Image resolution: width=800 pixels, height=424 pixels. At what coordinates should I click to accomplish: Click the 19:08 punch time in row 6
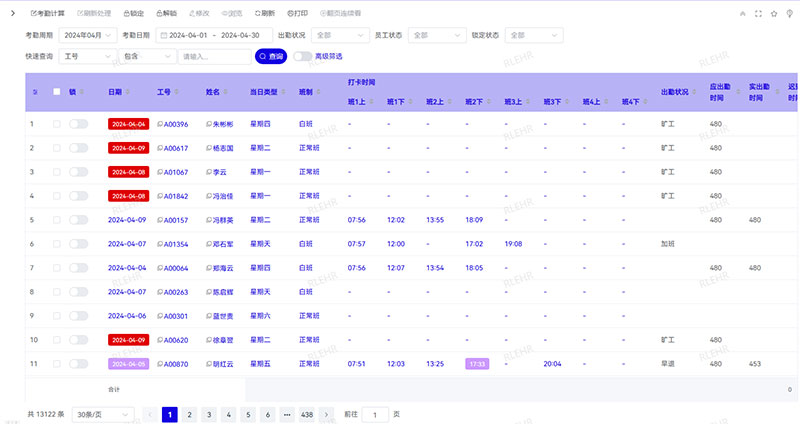click(x=513, y=244)
